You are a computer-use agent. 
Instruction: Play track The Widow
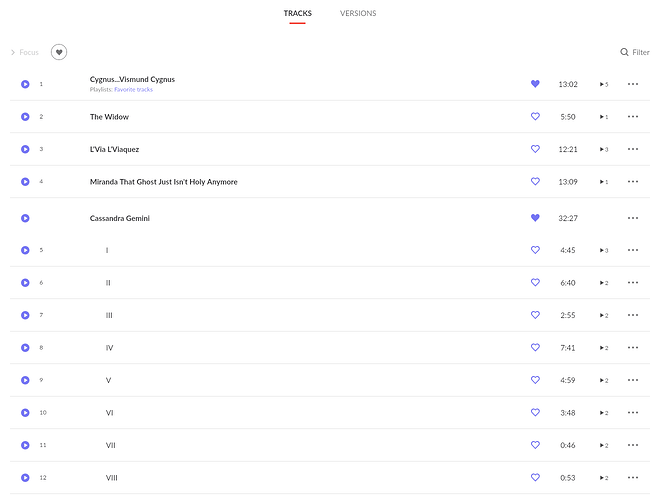point(25,116)
